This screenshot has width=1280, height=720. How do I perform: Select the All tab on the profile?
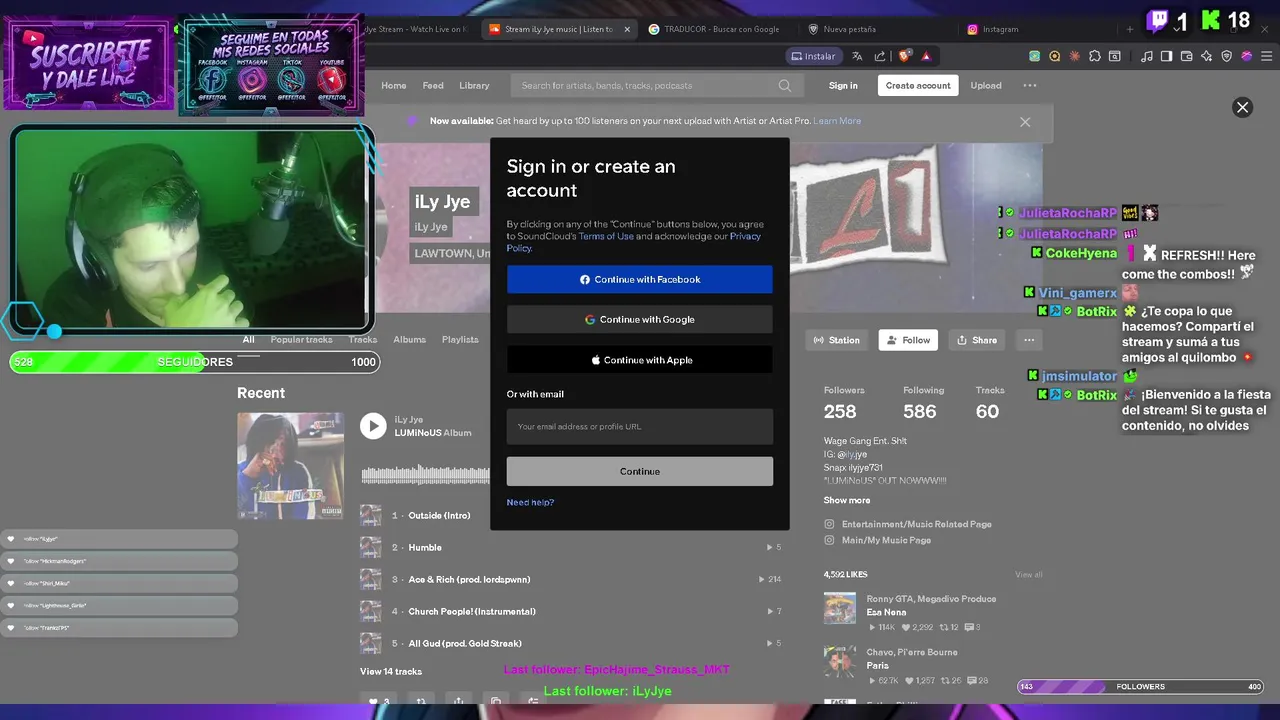coord(248,340)
